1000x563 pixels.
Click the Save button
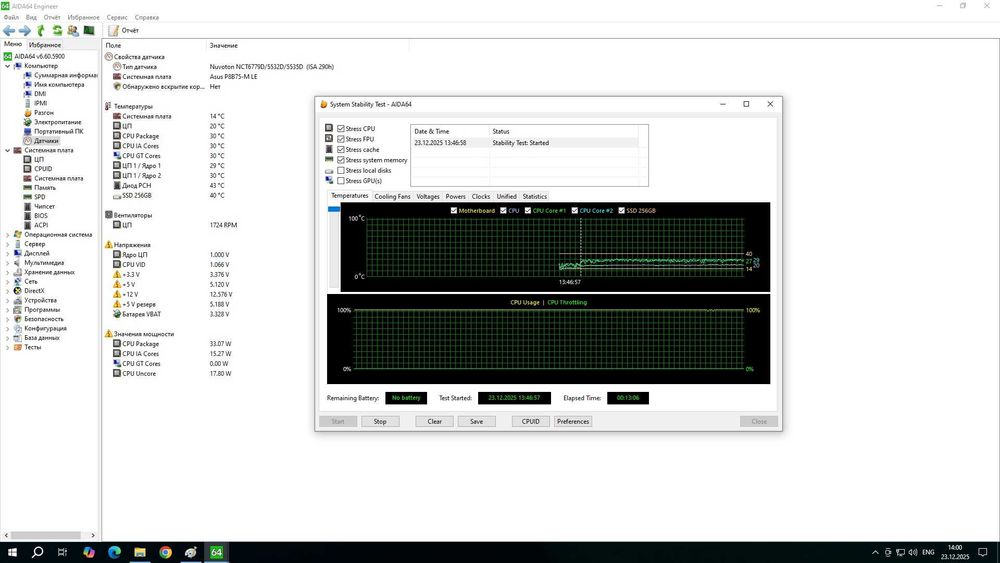476,421
